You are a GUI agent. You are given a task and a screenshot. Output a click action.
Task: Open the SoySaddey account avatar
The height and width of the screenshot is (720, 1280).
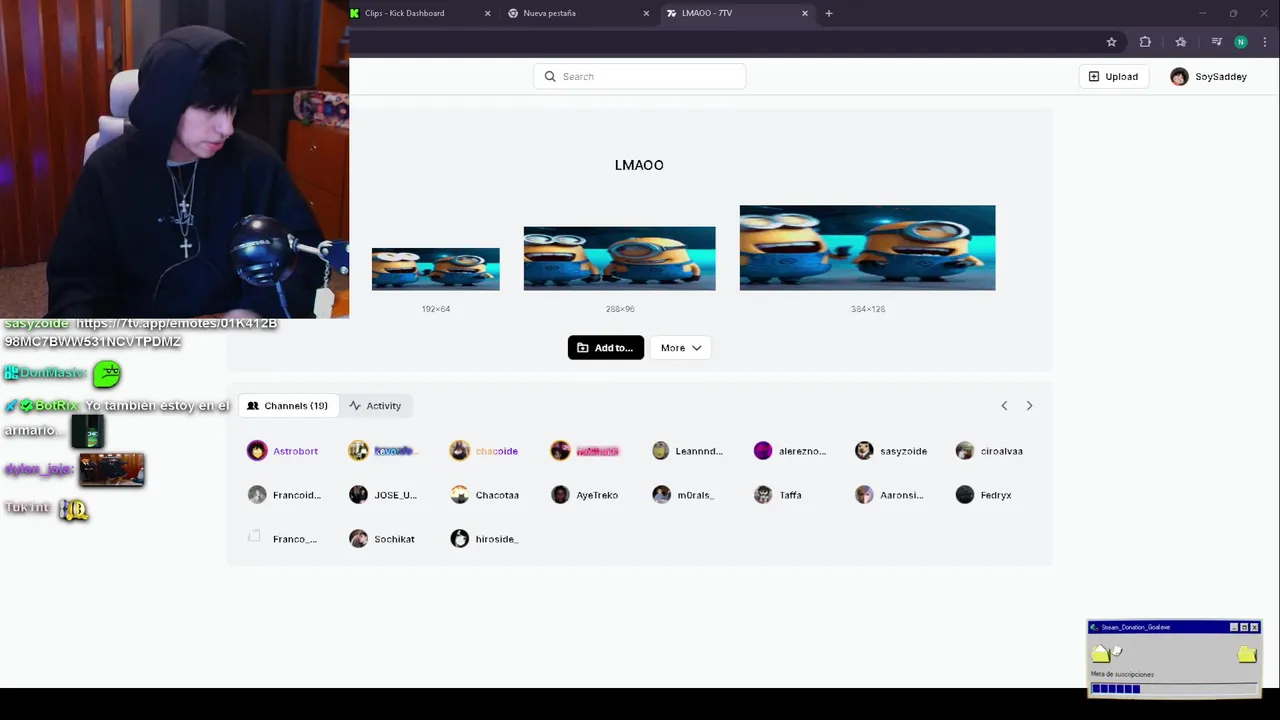click(1180, 77)
